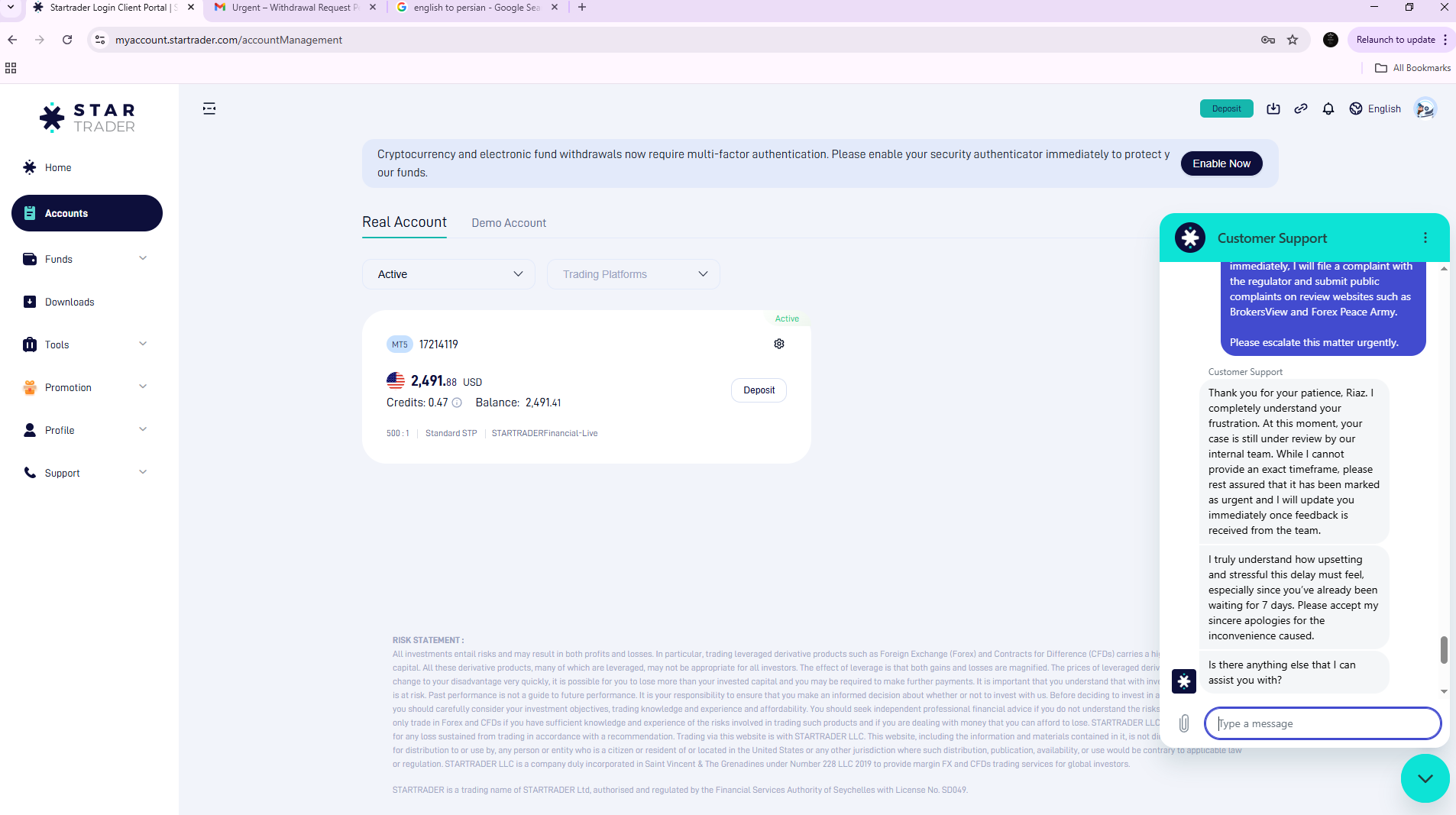Open the saved passwords key icon

[x=1268, y=40]
